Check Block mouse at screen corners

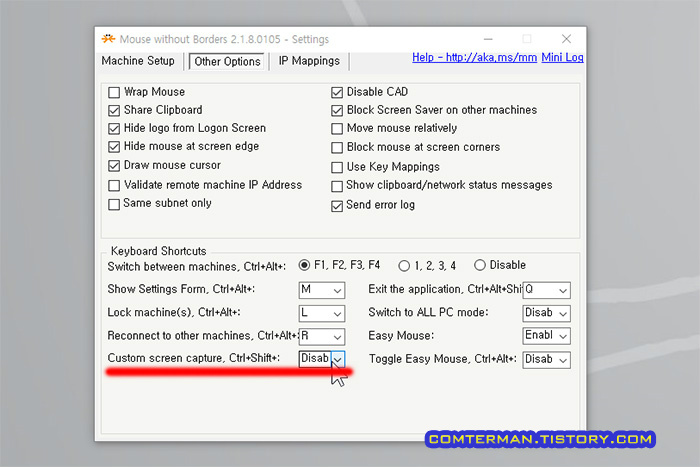[x=337, y=147]
